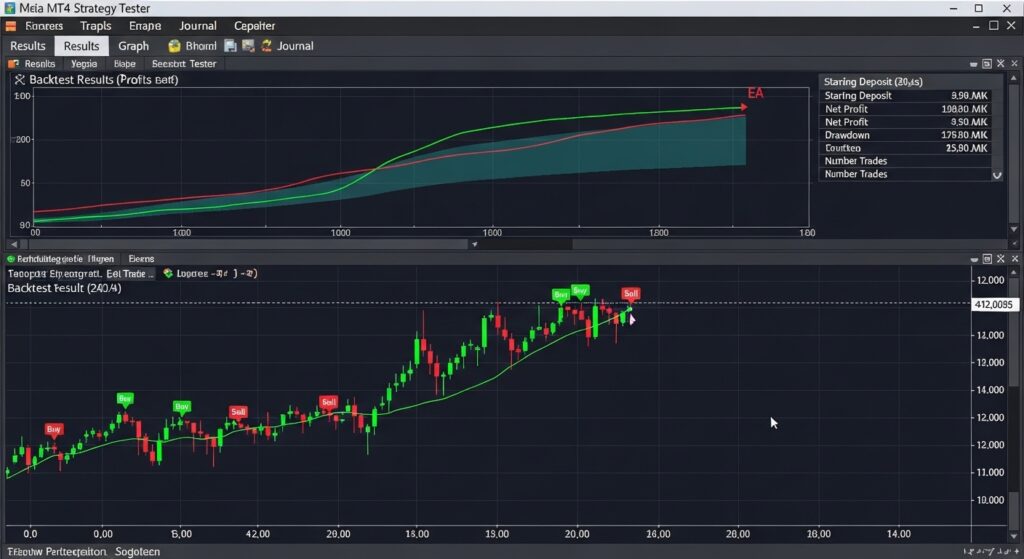
Task: Click the save disk toolbar icon
Action: click(x=230, y=46)
